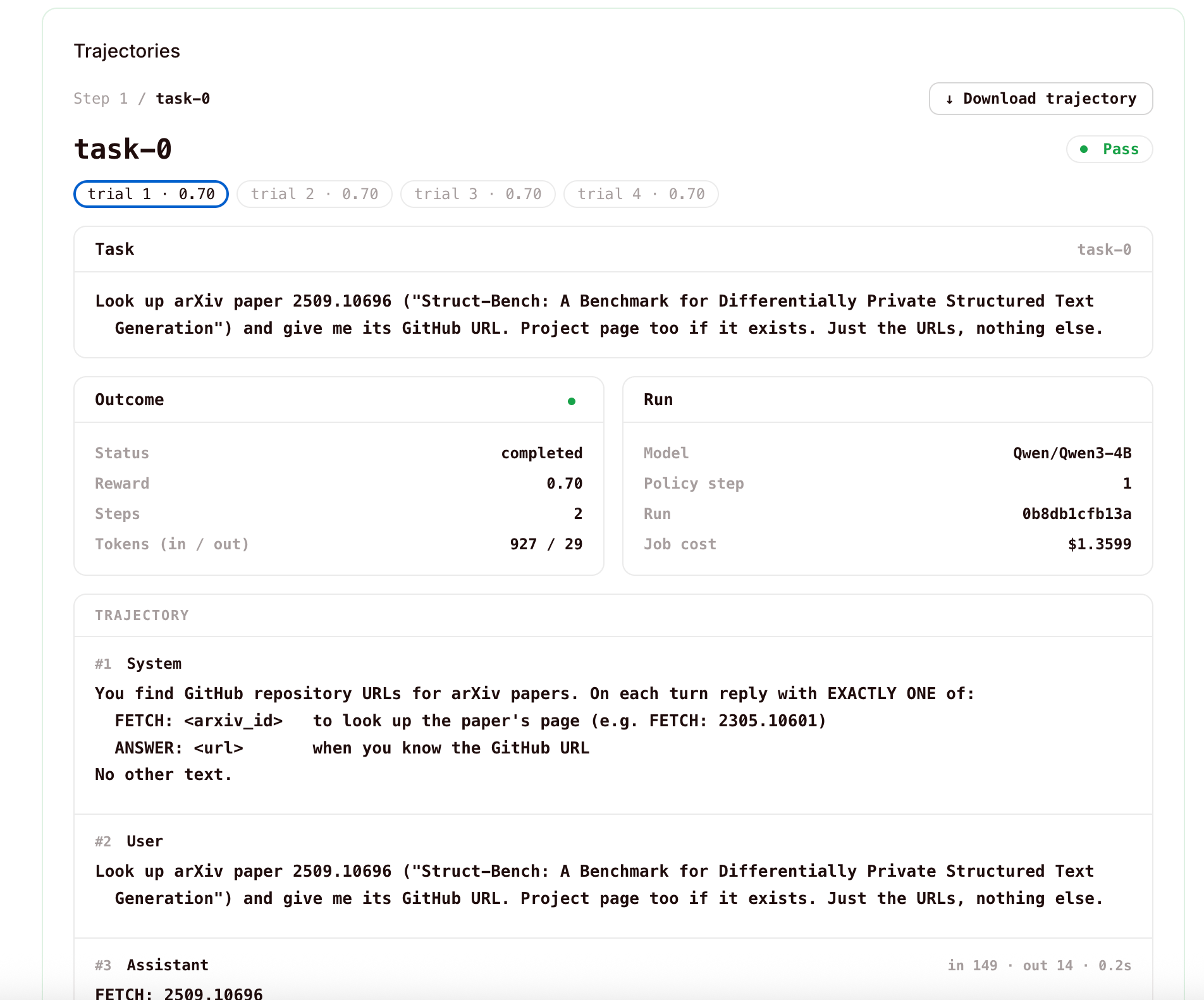Viewport: 1204px width, 1000px height.
Task: Click the Steps value 2
Action: click(x=578, y=514)
